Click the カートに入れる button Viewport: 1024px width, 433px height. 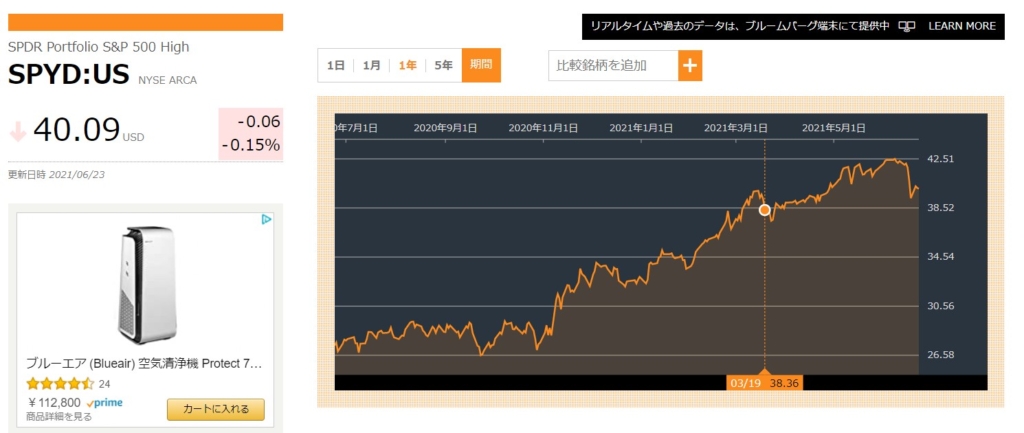click(x=216, y=409)
